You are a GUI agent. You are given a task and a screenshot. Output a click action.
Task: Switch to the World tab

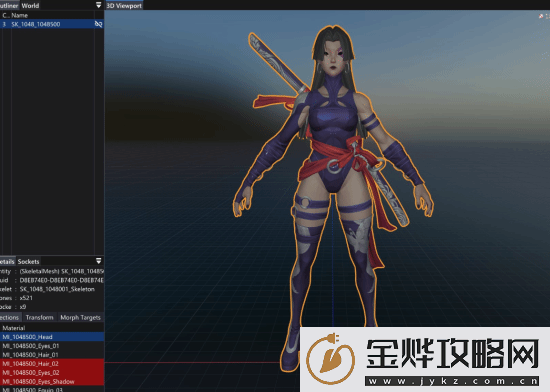click(x=30, y=5)
